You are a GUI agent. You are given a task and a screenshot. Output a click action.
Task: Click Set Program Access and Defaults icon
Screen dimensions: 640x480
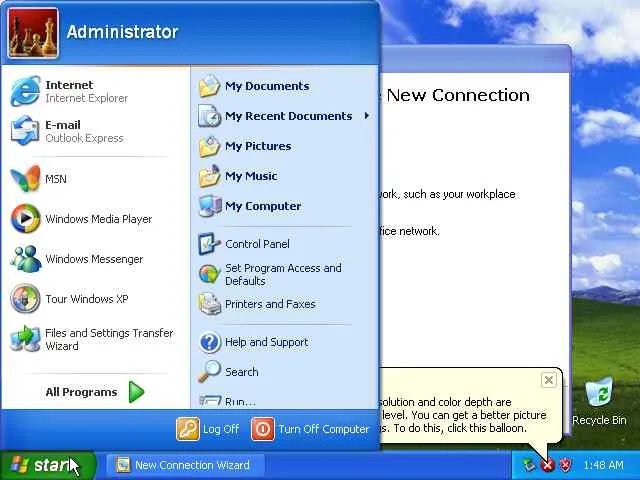tap(209, 274)
